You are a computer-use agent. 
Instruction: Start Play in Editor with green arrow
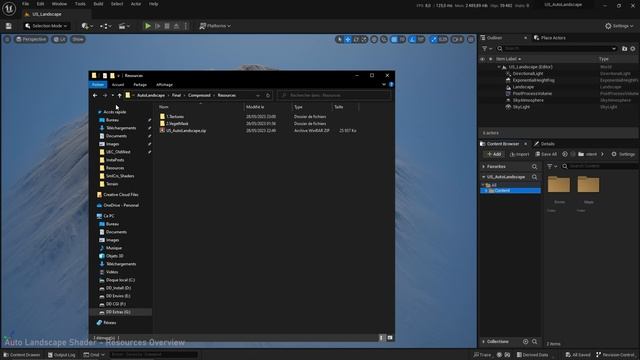[148, 26]
